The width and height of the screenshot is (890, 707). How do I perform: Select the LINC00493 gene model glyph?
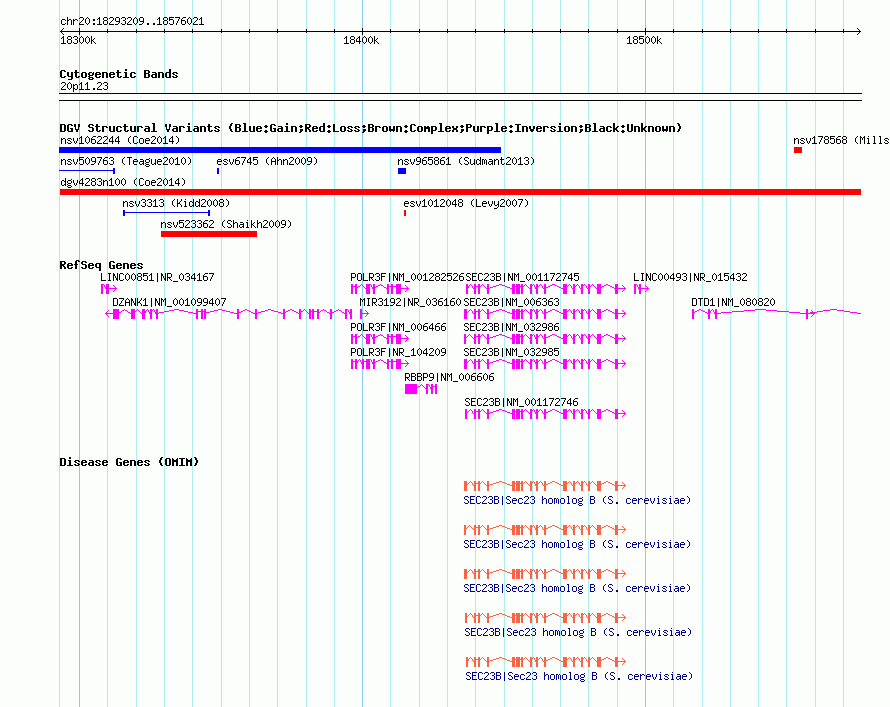click(x=641, y=289)
